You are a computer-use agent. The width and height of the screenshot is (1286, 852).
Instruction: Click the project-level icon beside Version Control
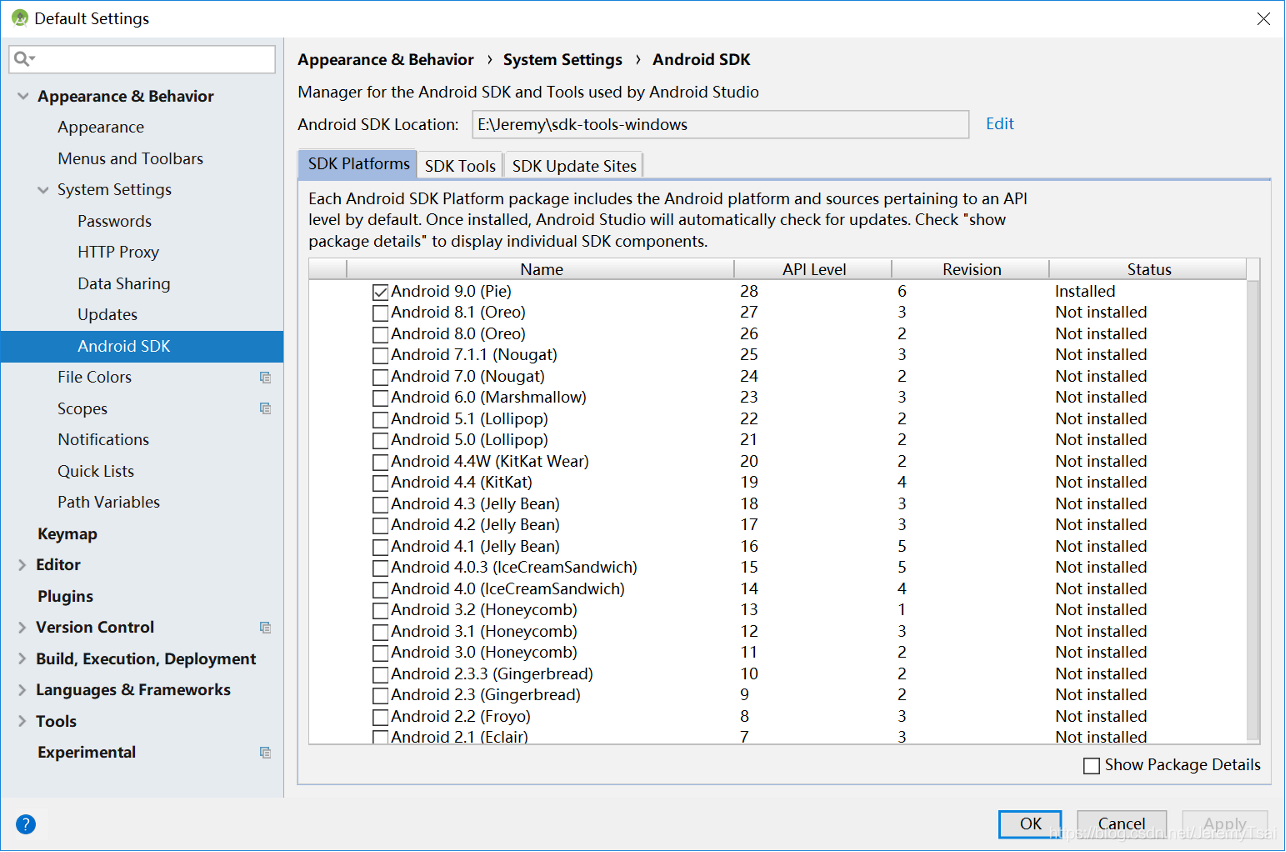coord(265,627)
